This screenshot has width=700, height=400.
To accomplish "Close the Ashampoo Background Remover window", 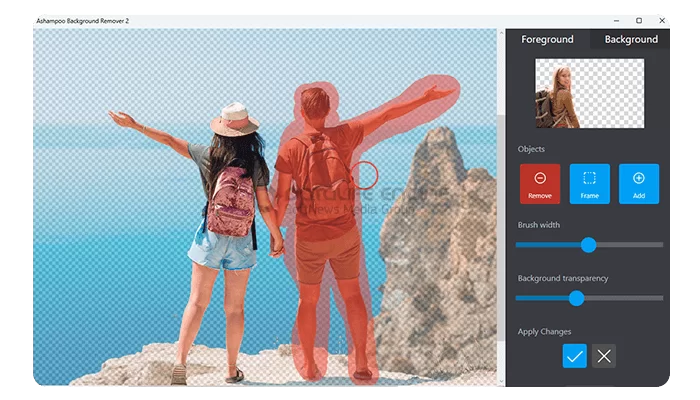I will pyautogui.click(x=661, y=20).
